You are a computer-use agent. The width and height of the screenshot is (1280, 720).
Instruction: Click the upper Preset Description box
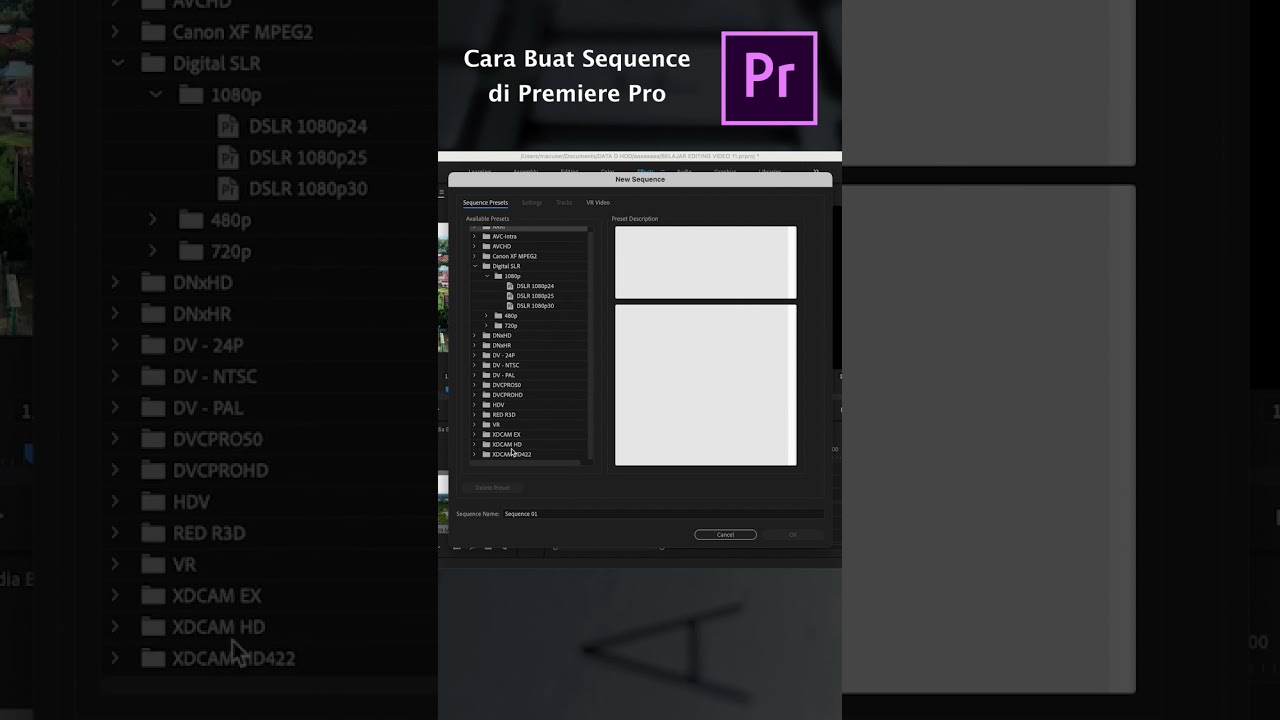tap(706, 262)
